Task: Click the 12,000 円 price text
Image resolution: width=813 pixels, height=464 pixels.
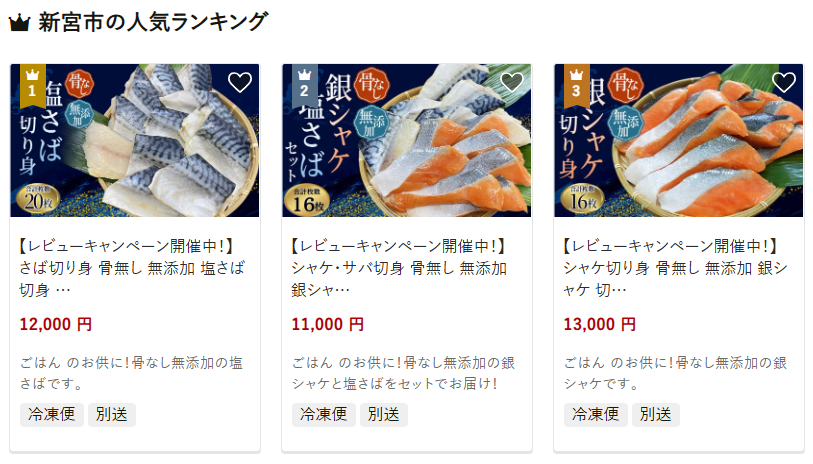Action: [x=56, y=325]
